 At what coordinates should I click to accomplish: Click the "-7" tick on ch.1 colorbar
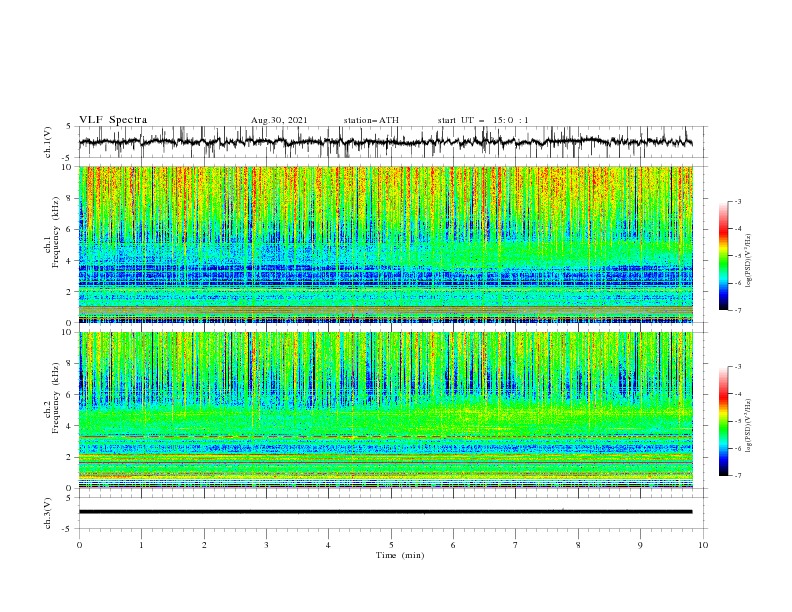click(738, 310)
